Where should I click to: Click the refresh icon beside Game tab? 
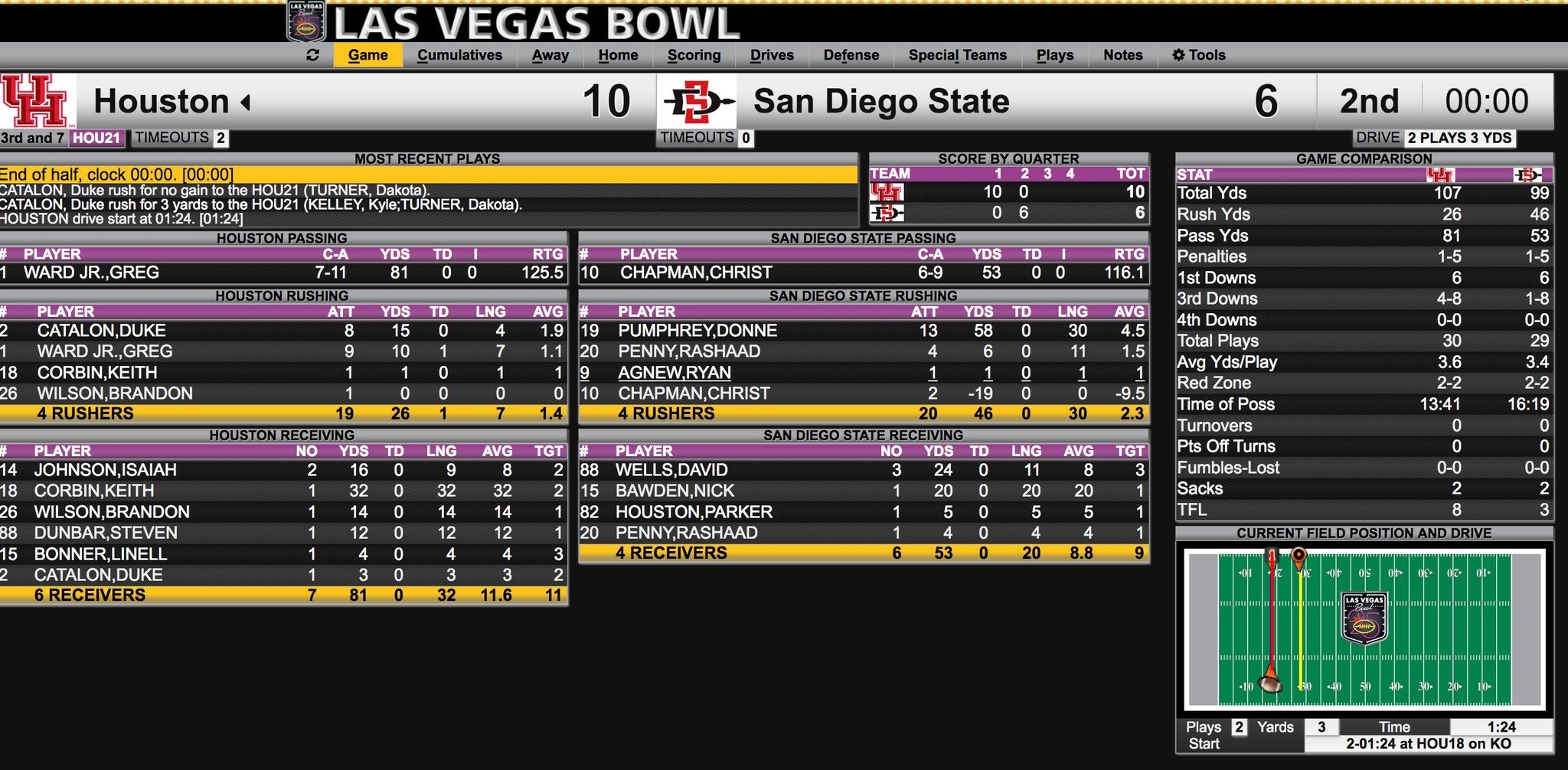point(312,55)
